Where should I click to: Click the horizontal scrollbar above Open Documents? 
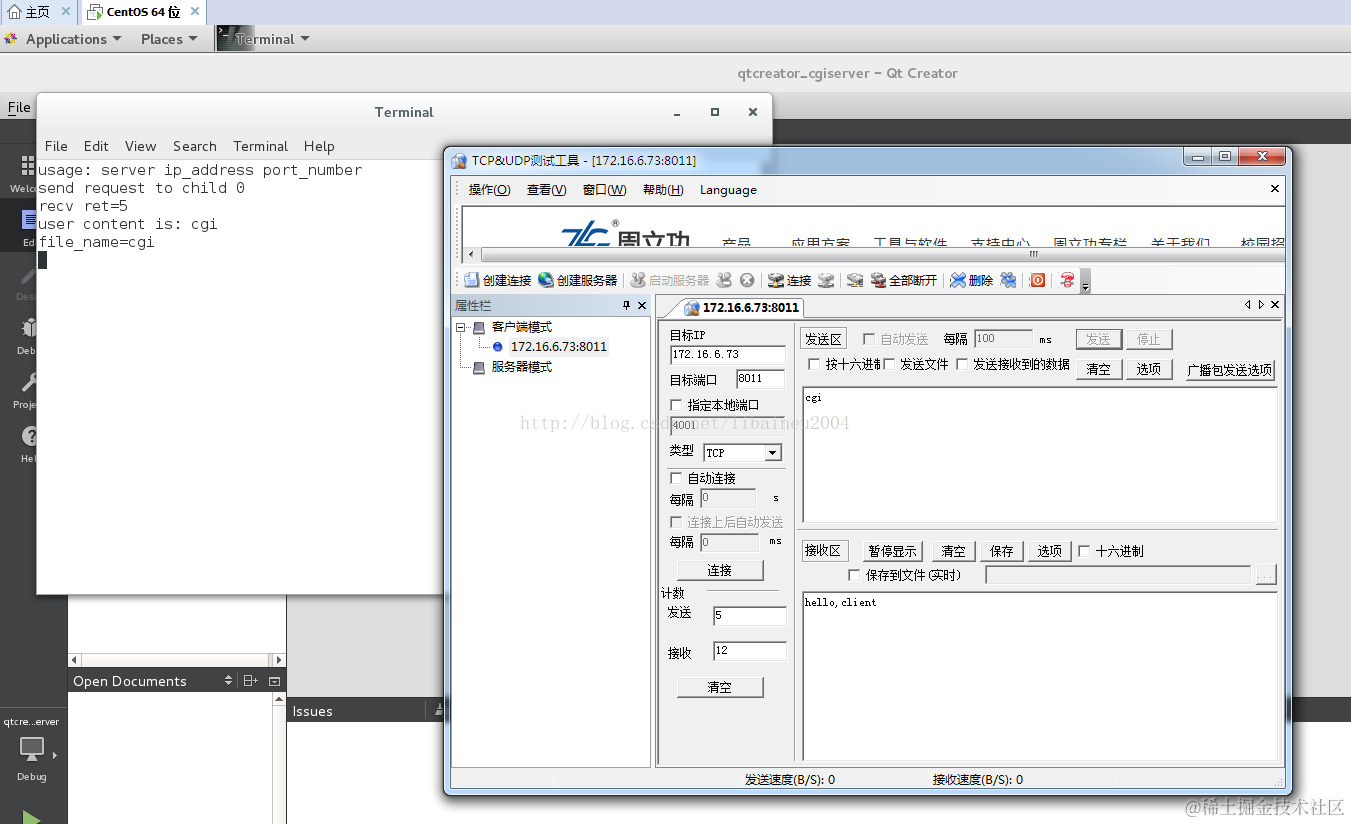click(x=177, y=660)
